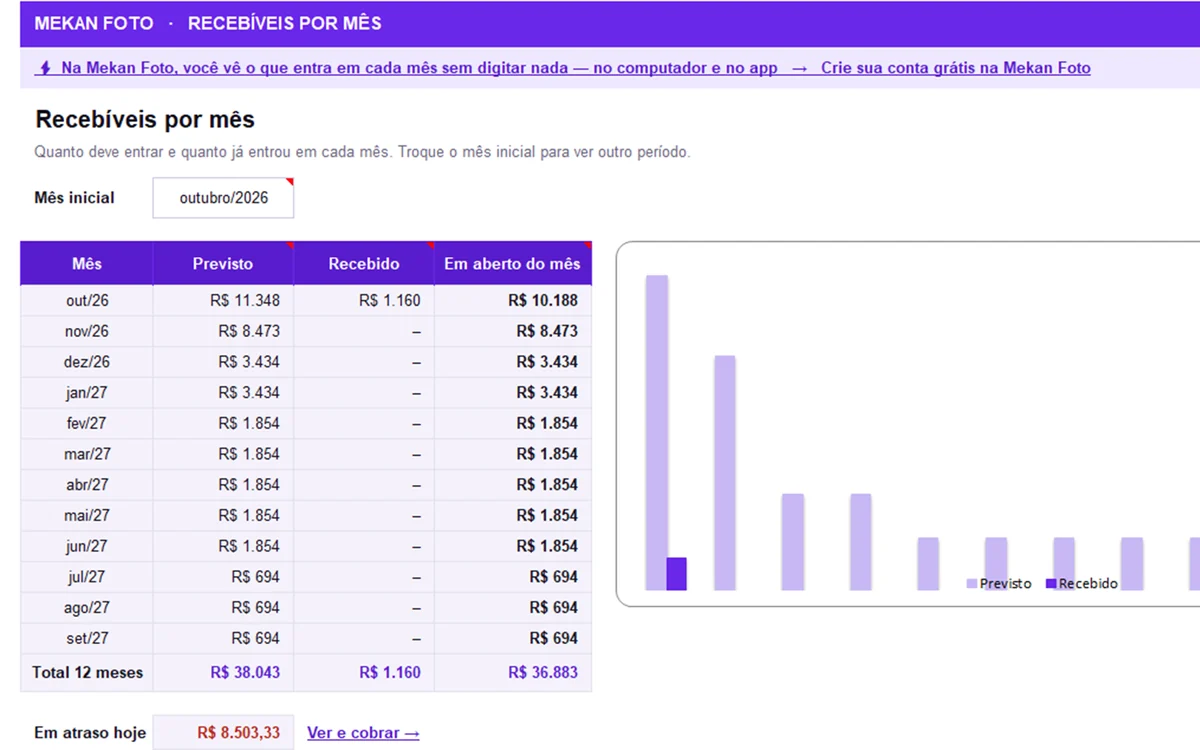
Task: Click the 'Recebido' table column header
Action: [364, 264]
